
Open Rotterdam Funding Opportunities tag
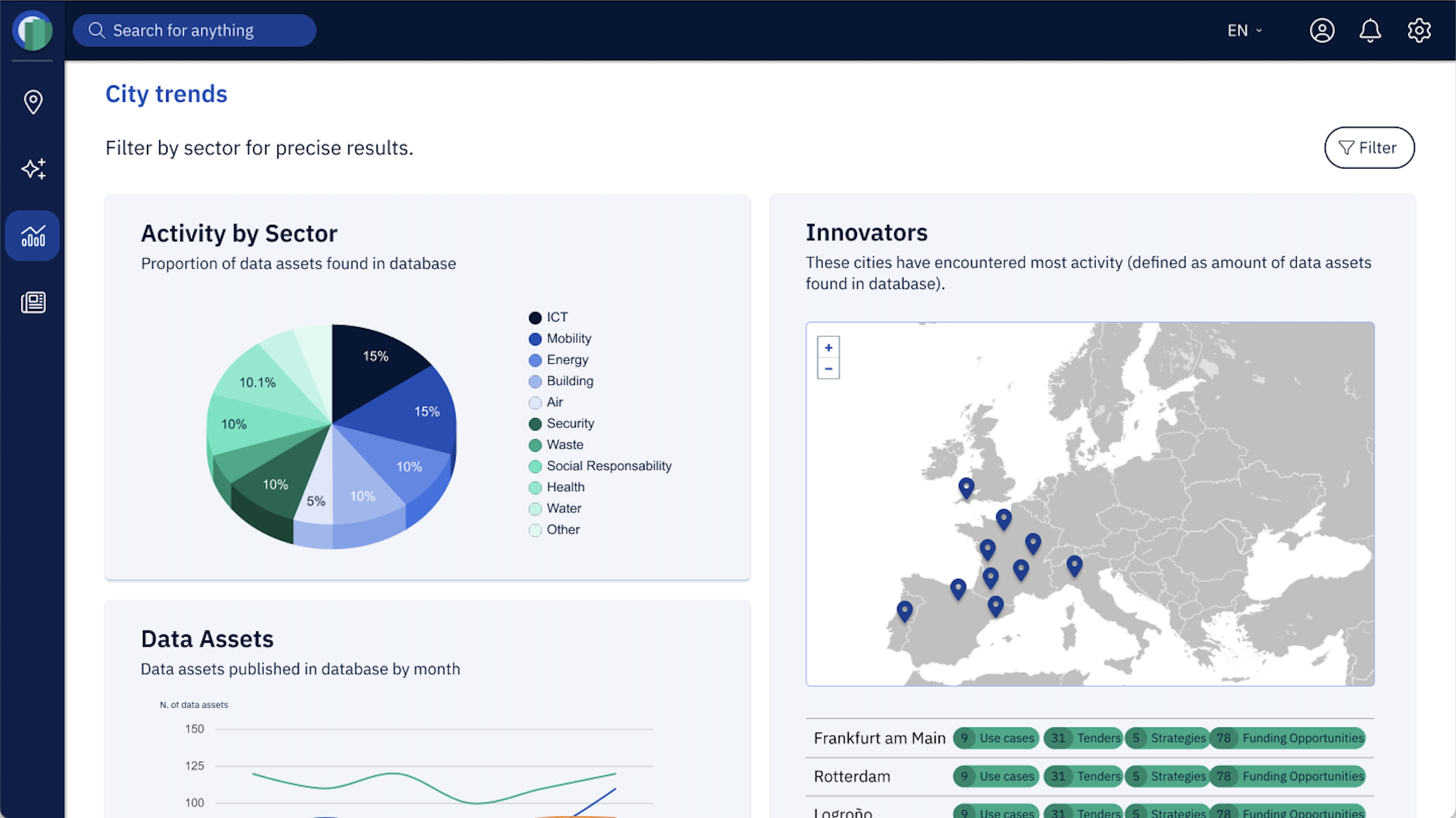coord(1287,776)
